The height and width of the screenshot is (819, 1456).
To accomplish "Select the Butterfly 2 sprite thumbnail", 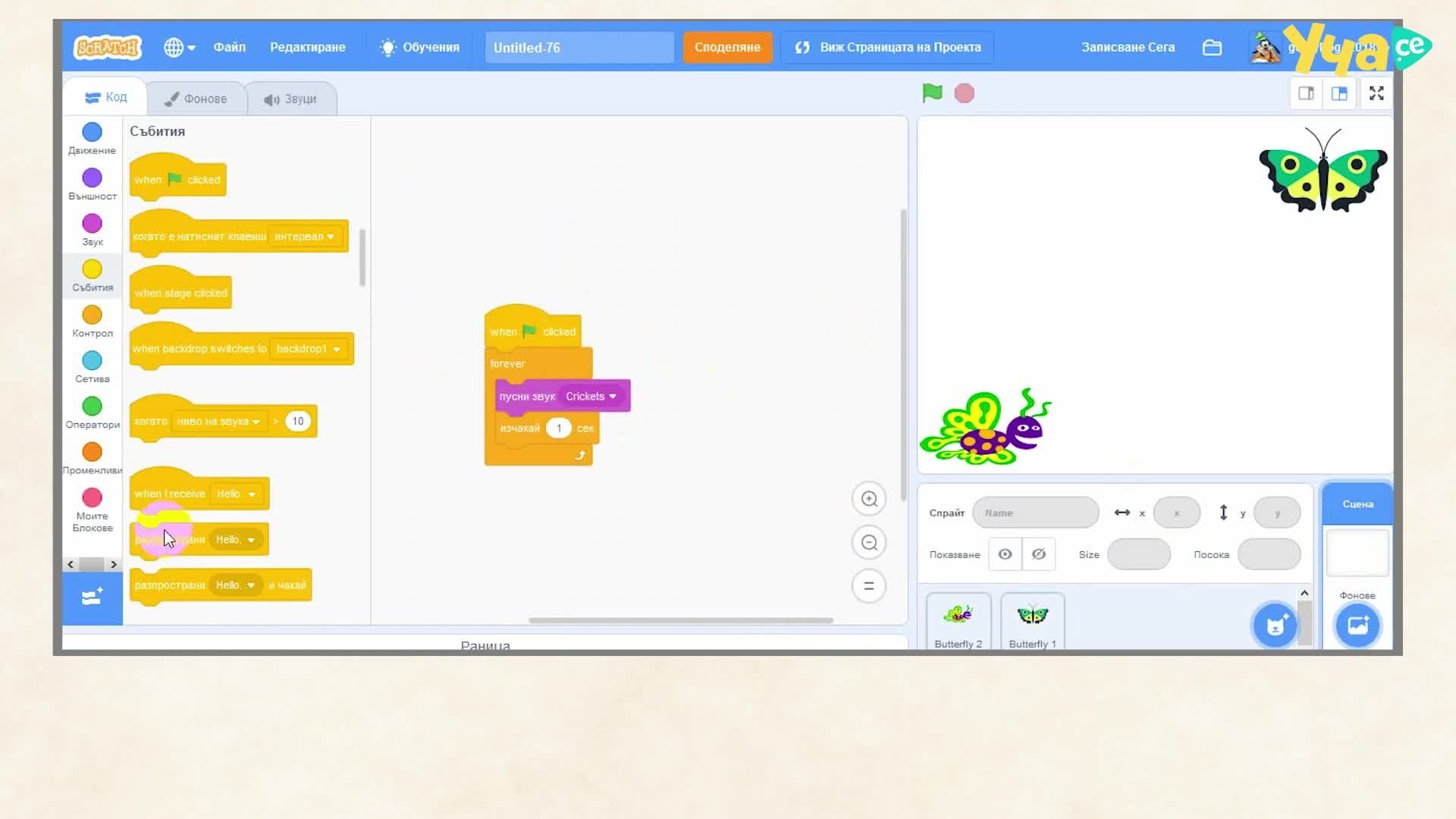I will [x=959, y=622].
